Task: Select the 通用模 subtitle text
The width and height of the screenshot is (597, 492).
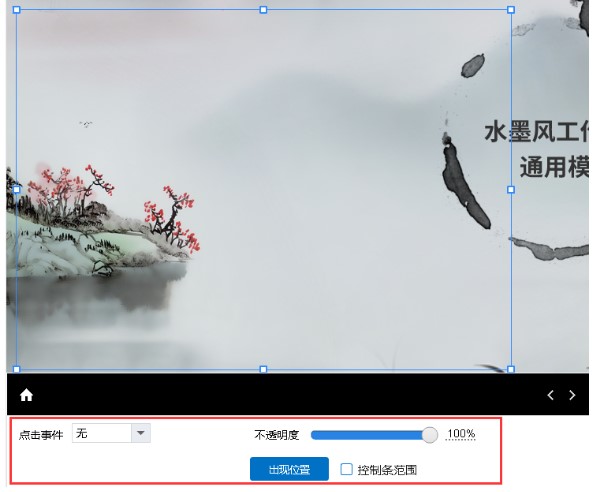Action: point(554,167)
